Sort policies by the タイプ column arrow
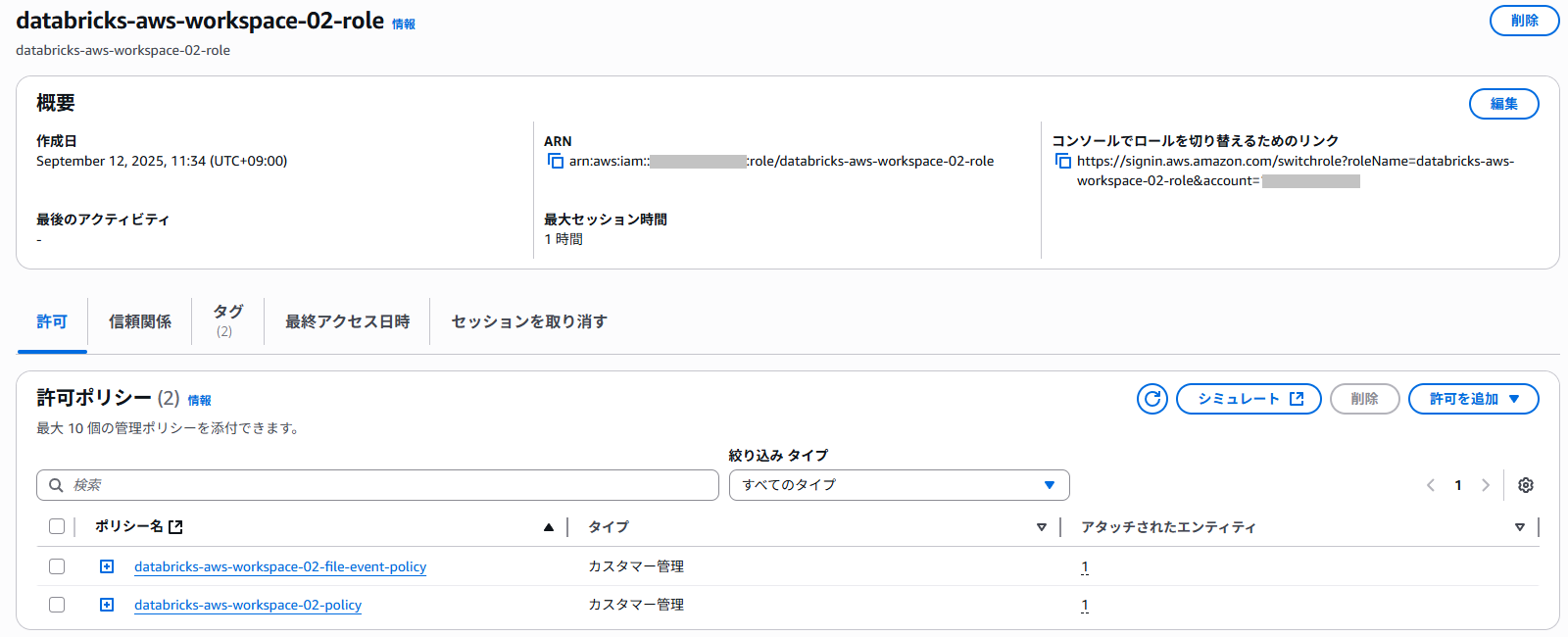This screenshot has width=1568, height=637. pyautogui.click(x=1041, y=527)
